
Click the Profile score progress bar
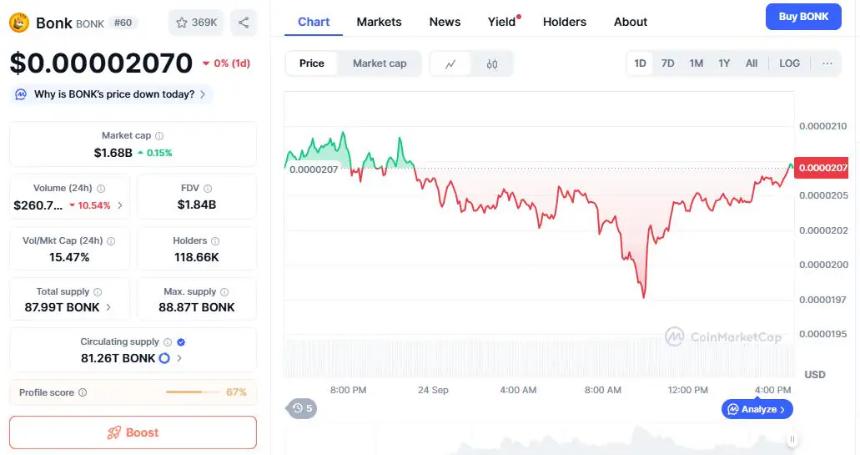(192, 392)
